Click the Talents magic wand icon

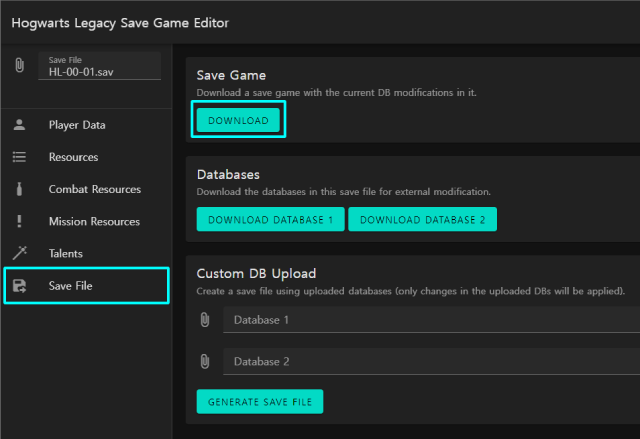[x=19, y=253]
